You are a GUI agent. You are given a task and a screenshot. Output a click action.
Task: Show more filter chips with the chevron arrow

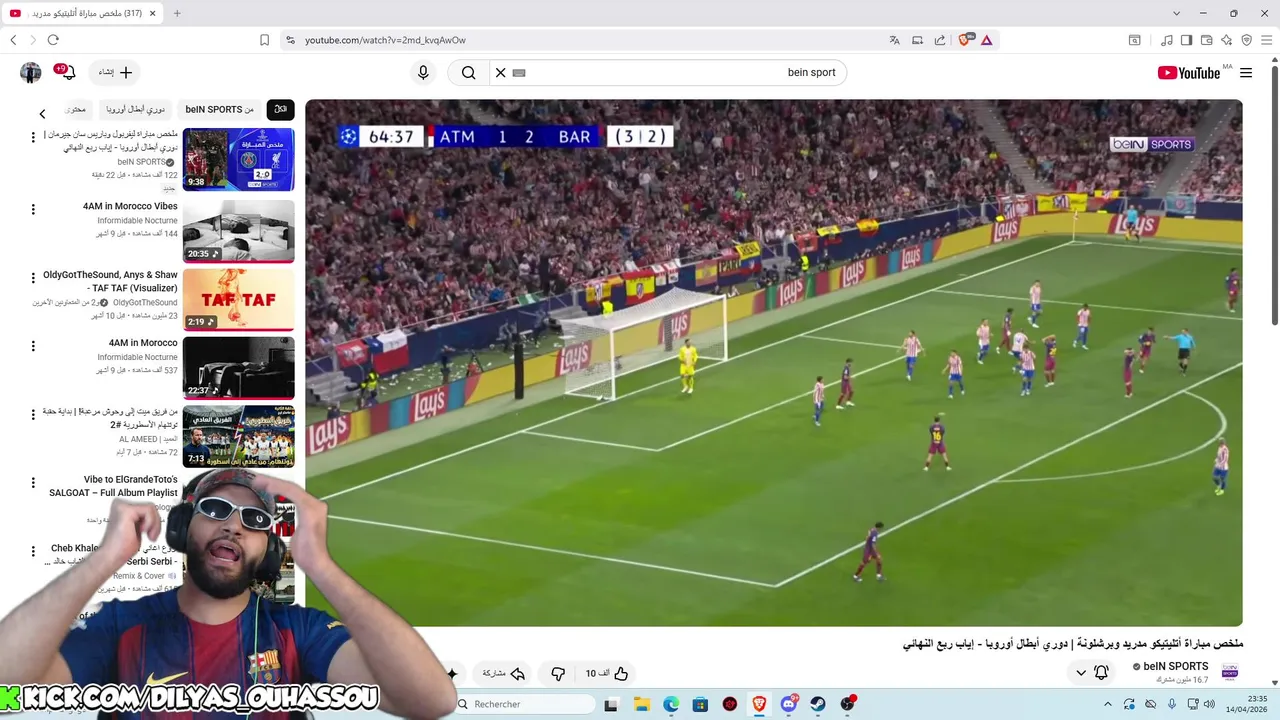click(x=42, y=114)
